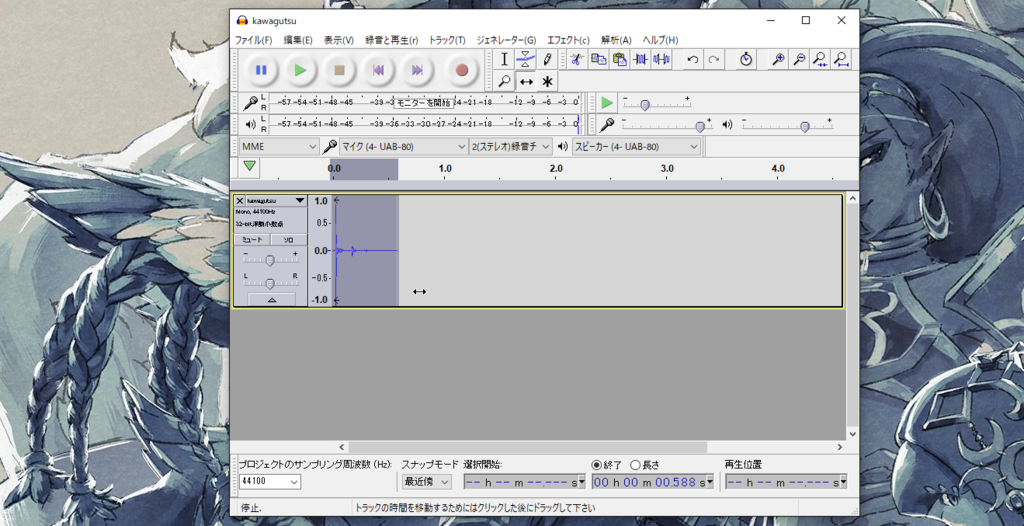Image resolution: width=1024 pixels, height=526 pixels.
Task: Click the Cut scissors icon
Action: (x=576, y=59)
